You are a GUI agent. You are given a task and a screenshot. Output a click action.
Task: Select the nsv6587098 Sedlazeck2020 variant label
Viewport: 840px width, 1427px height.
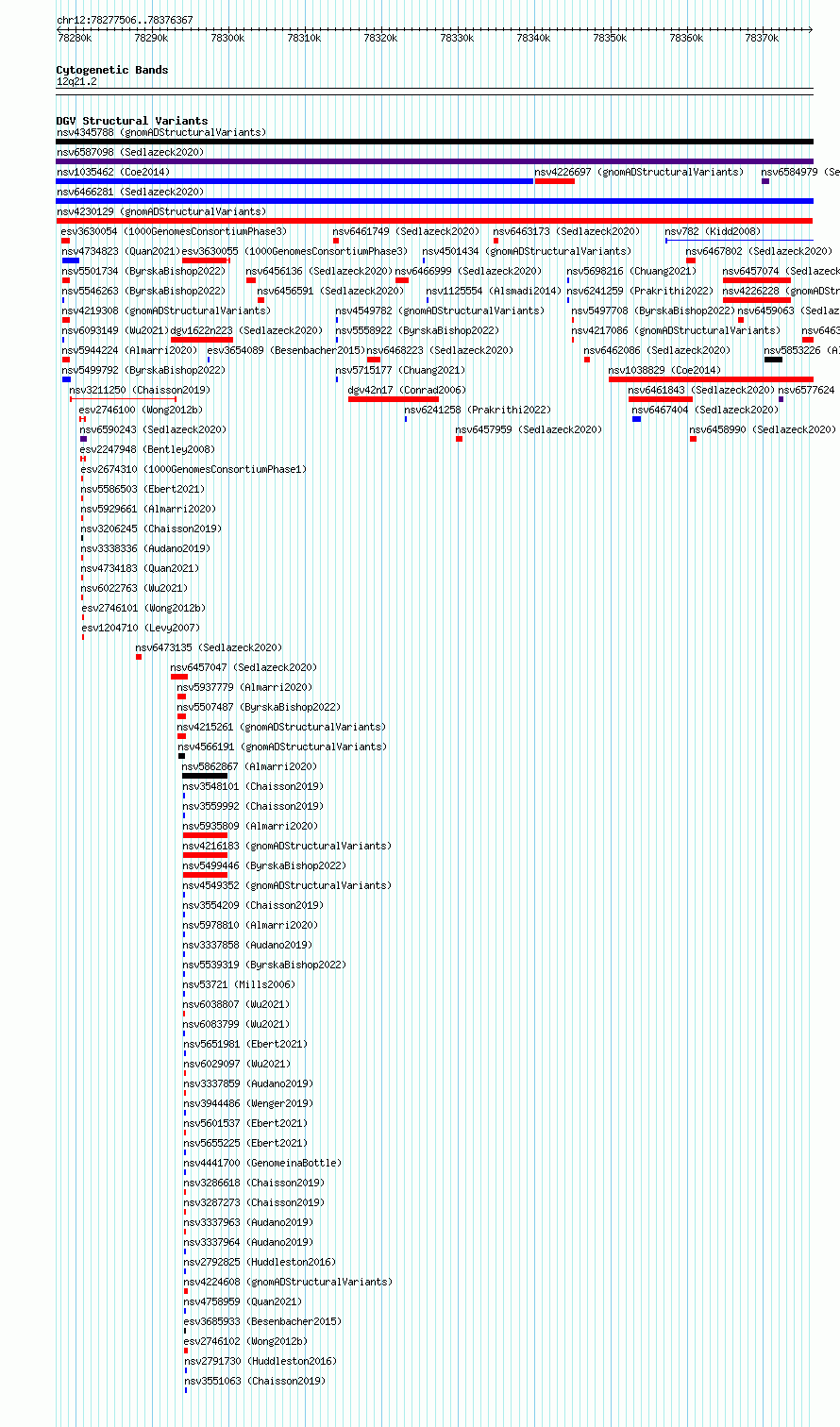coord(130,152)
